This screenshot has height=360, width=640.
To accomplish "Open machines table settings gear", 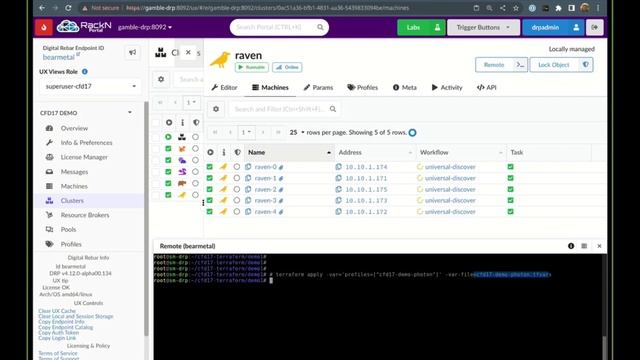I will [216, 109].
